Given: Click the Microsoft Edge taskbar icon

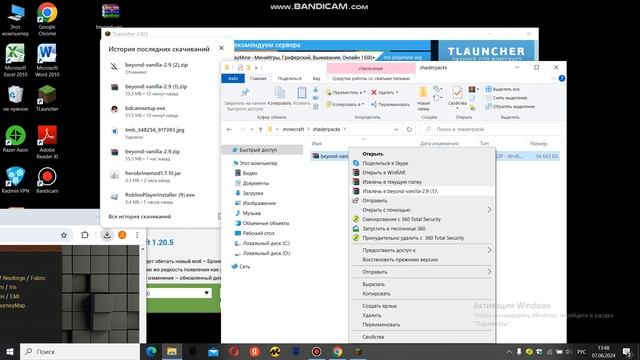Looking at the screenshot, I should 151,351.
